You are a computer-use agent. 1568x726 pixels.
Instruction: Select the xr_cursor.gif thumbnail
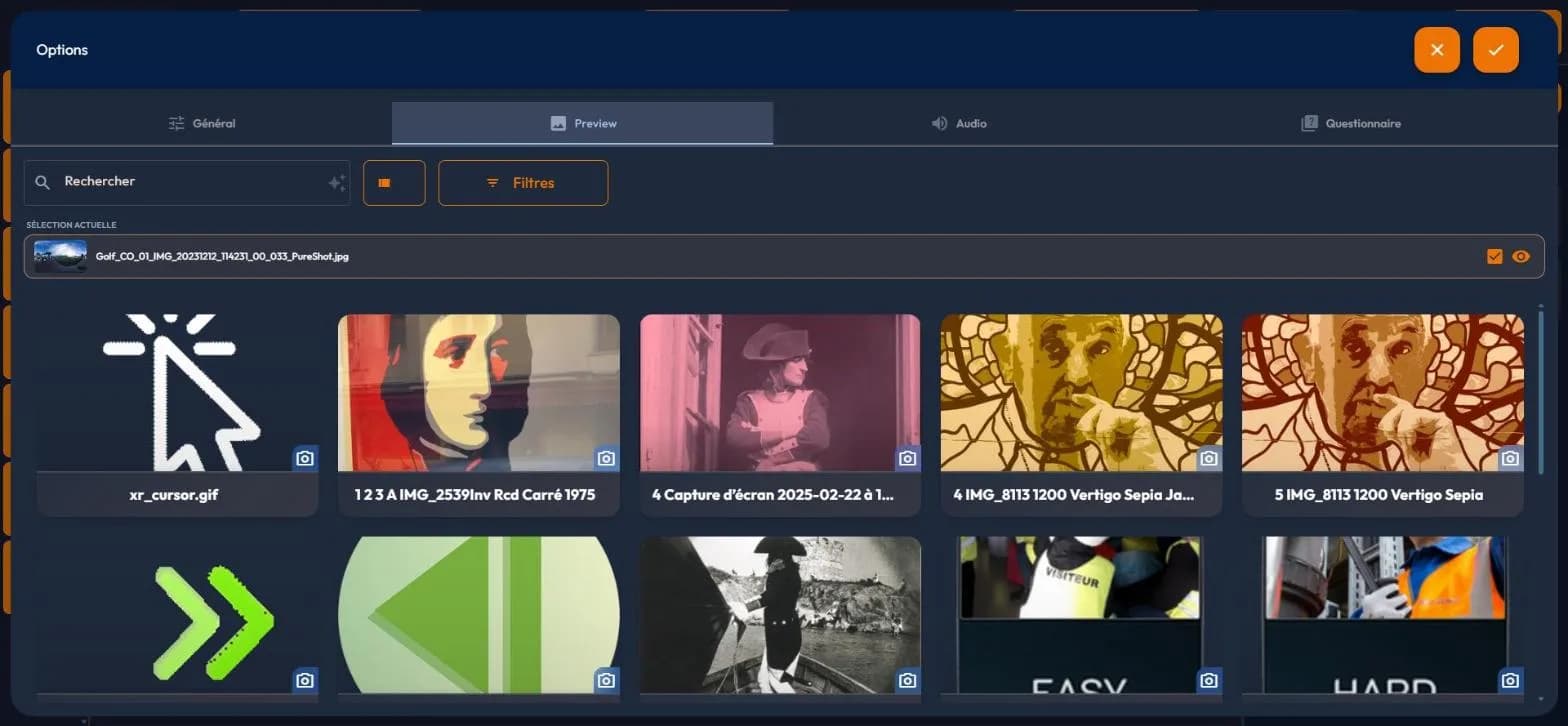pos(177,393)
